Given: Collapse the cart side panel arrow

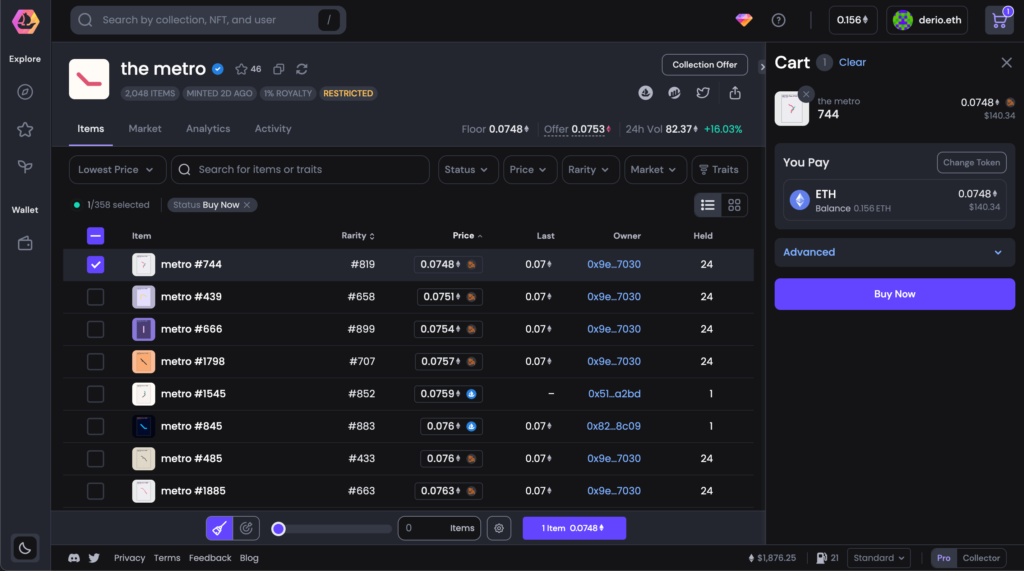Looking at the screenshot, I should tap(761, 67).
